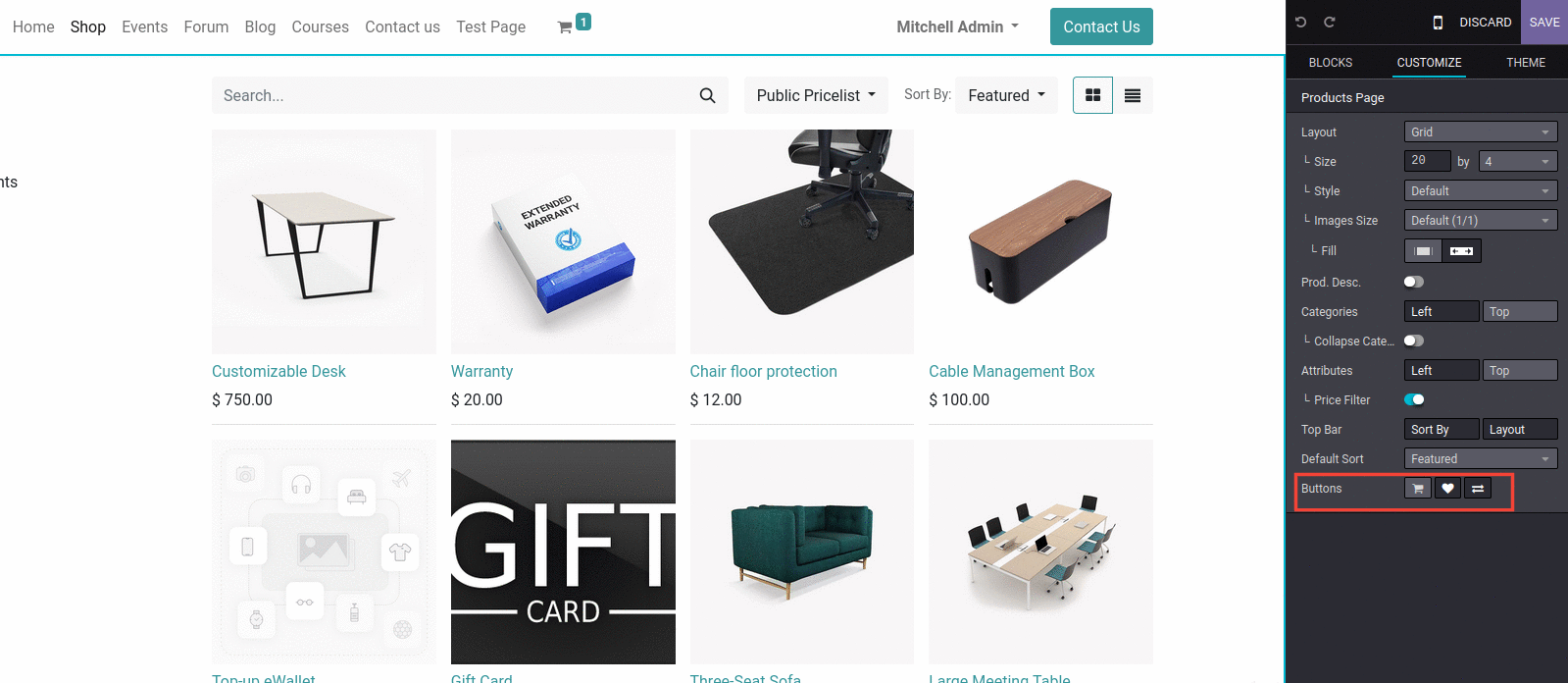The height and width of the screenshot is (683, 1568).
Task: Switch to the THEME tab
Action: (1526, 62)
